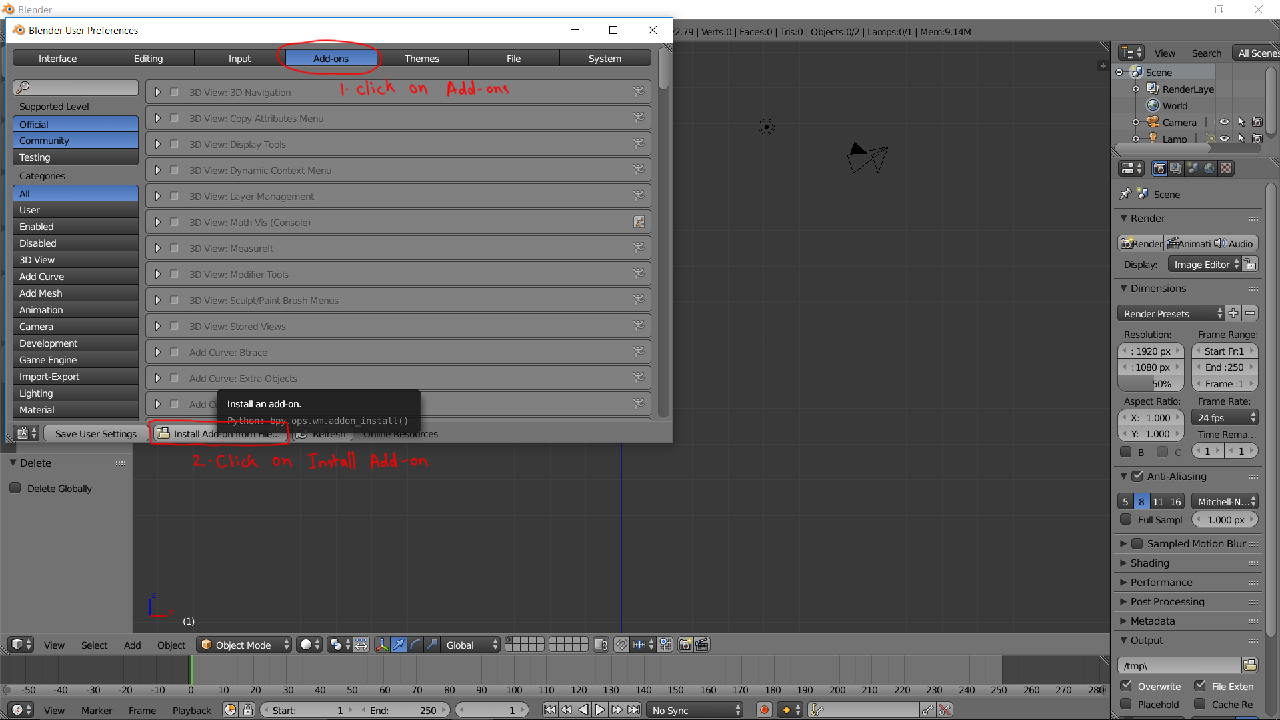Filter add-ons by Import-Export category
This screenshot has height=720, width=1280.
click(76, 376)
